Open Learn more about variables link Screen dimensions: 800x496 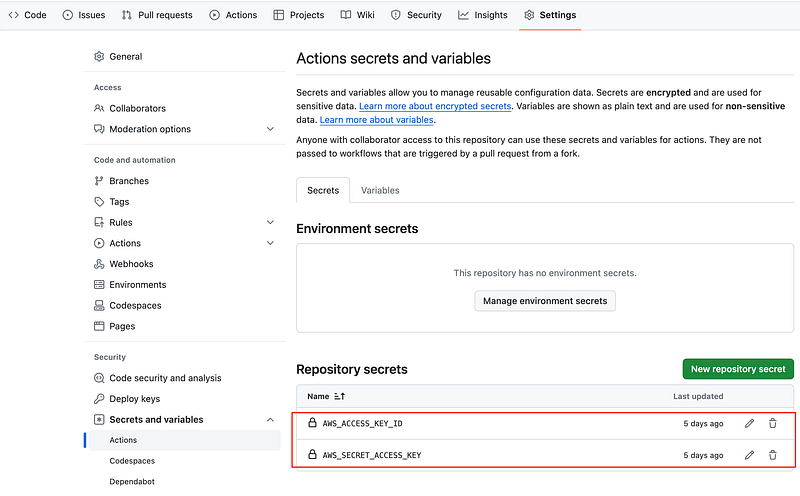click(x=377, y=120)
